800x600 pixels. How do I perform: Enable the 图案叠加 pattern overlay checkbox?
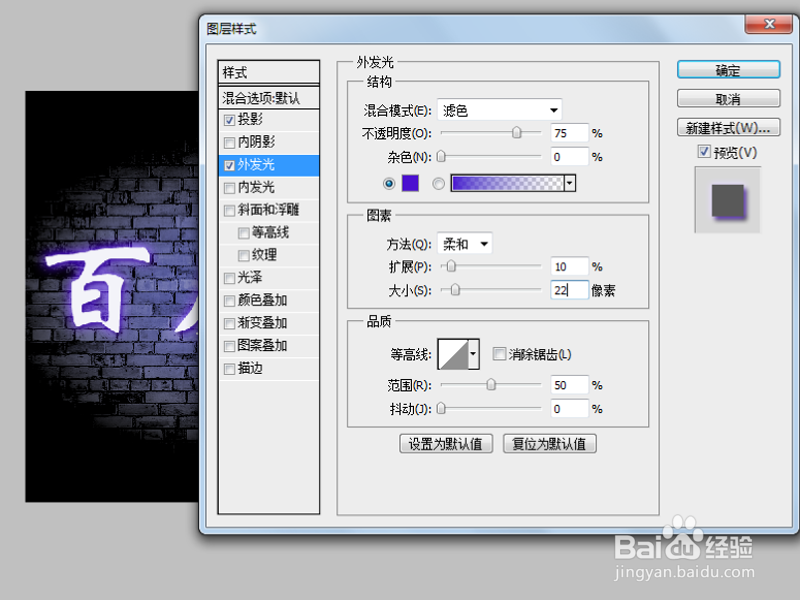pos(230,346)
